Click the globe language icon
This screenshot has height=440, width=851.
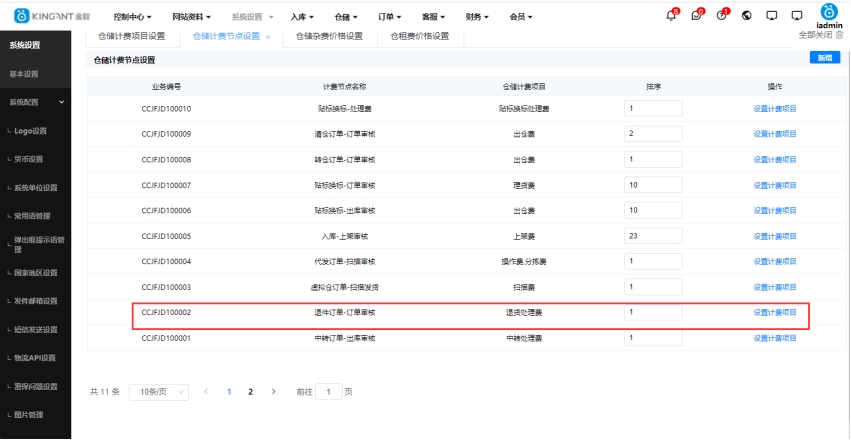click(x=747, y=16)
